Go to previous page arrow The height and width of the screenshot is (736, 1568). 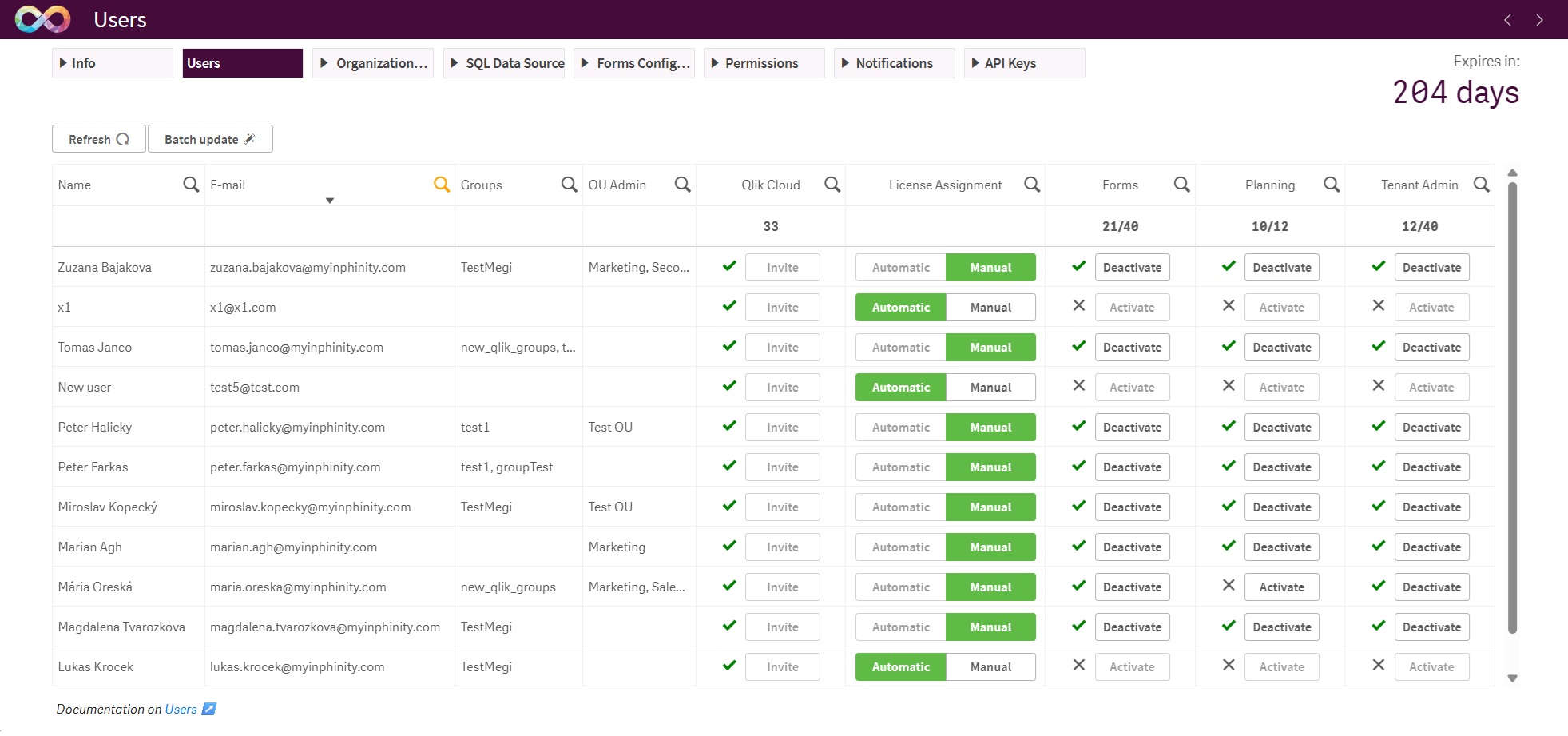pyautogui.click(x=1507, y=20)
